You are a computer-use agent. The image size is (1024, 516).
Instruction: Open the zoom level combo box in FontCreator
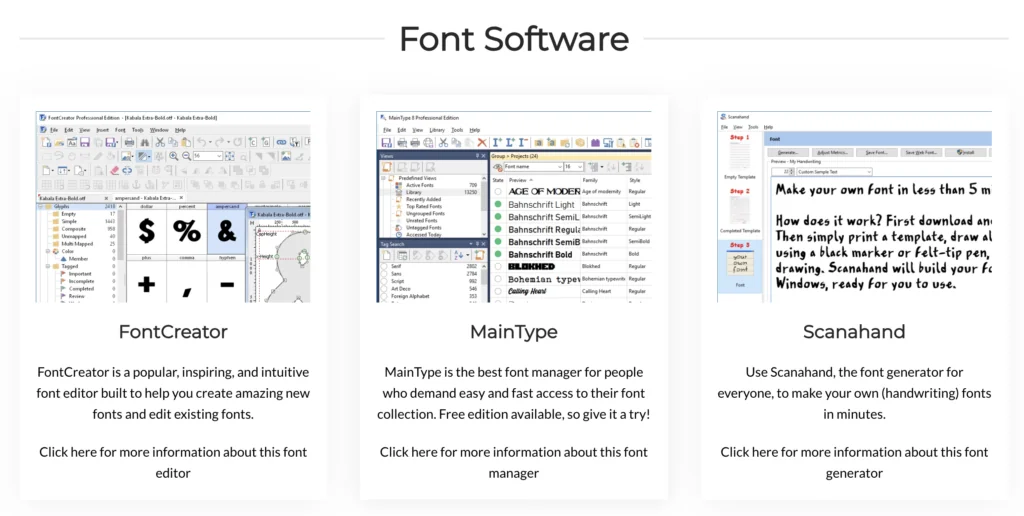(x=208, y=157)
